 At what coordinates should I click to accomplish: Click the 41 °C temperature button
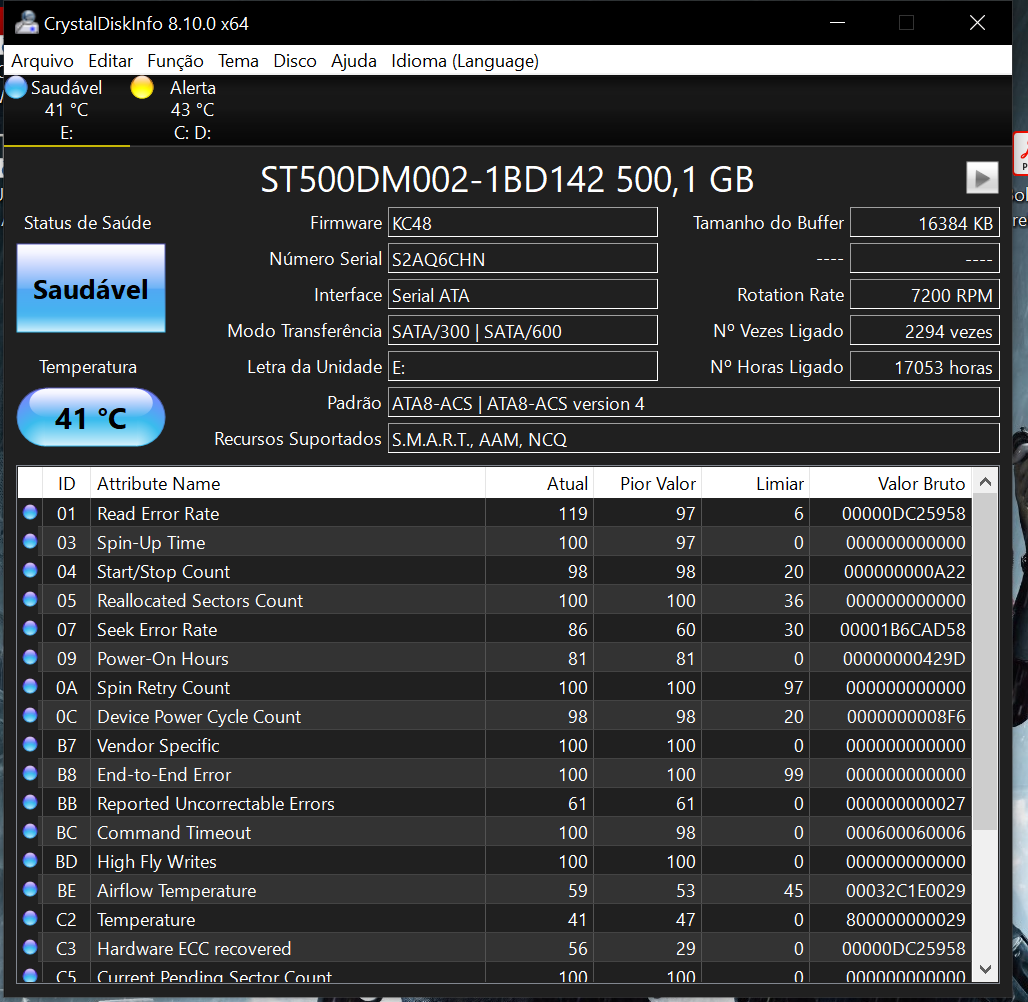click(90, 418)
